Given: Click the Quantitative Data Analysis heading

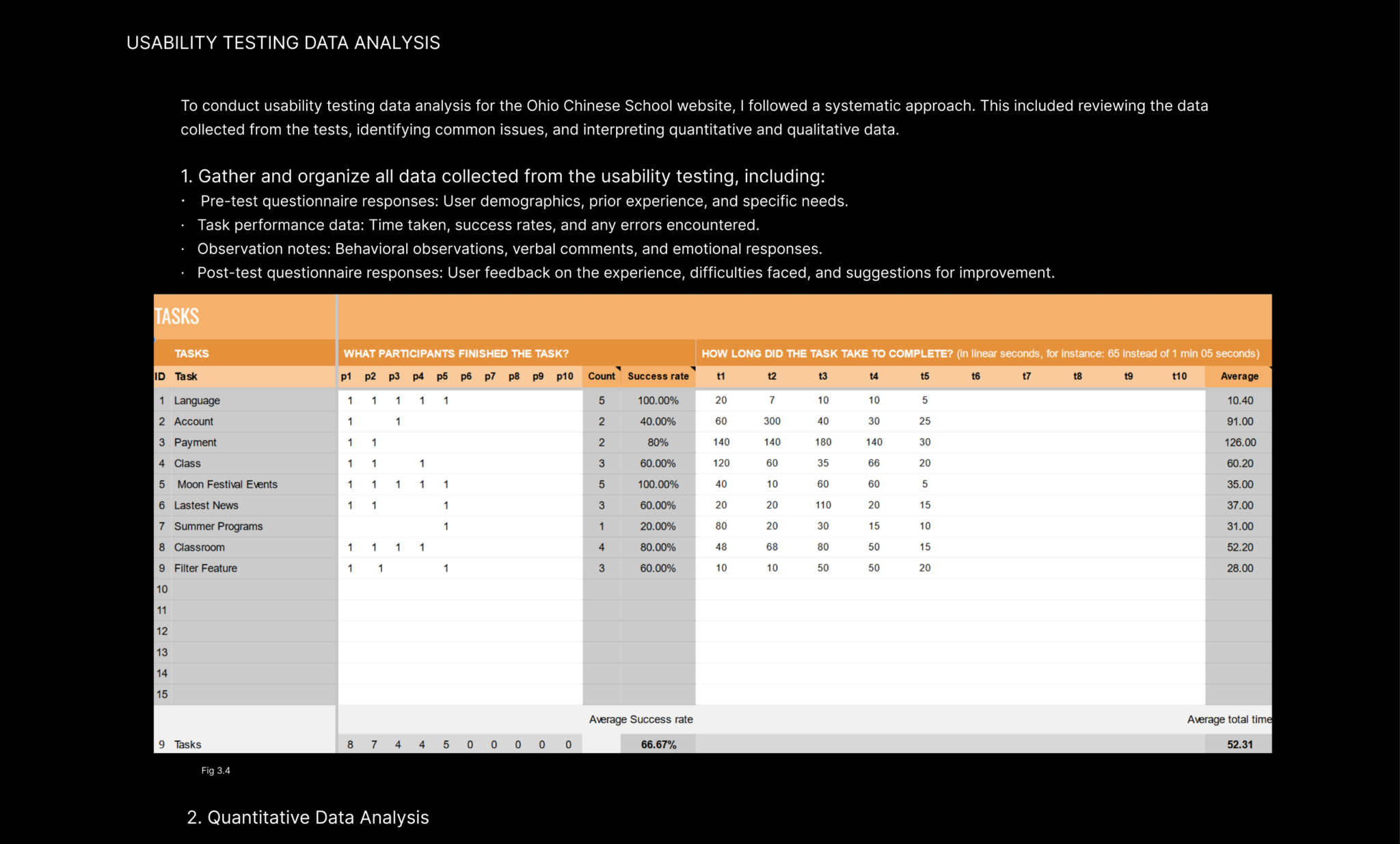Looking at the screenshot, I should coord(308,818).
